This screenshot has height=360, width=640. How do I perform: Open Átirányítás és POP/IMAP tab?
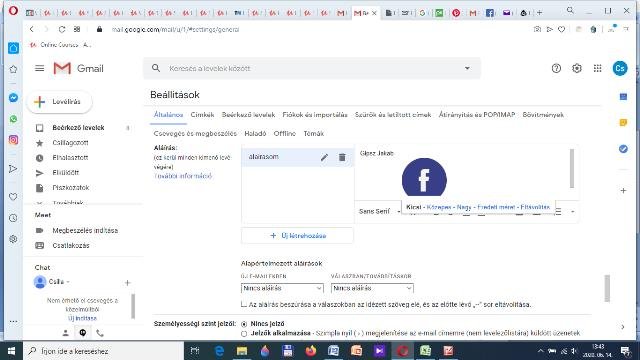pos(477,115)
